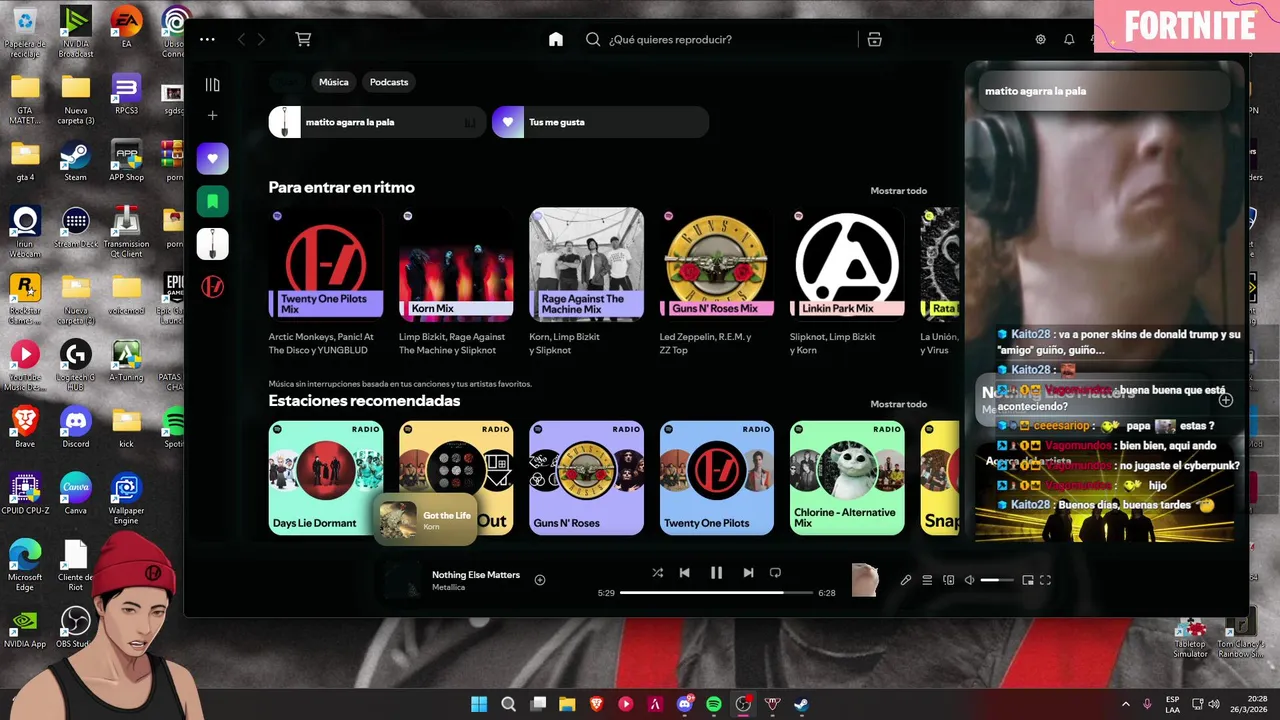
Task: Add Nothing Else Matters to liked songs
Action: (x=540, y=580)
